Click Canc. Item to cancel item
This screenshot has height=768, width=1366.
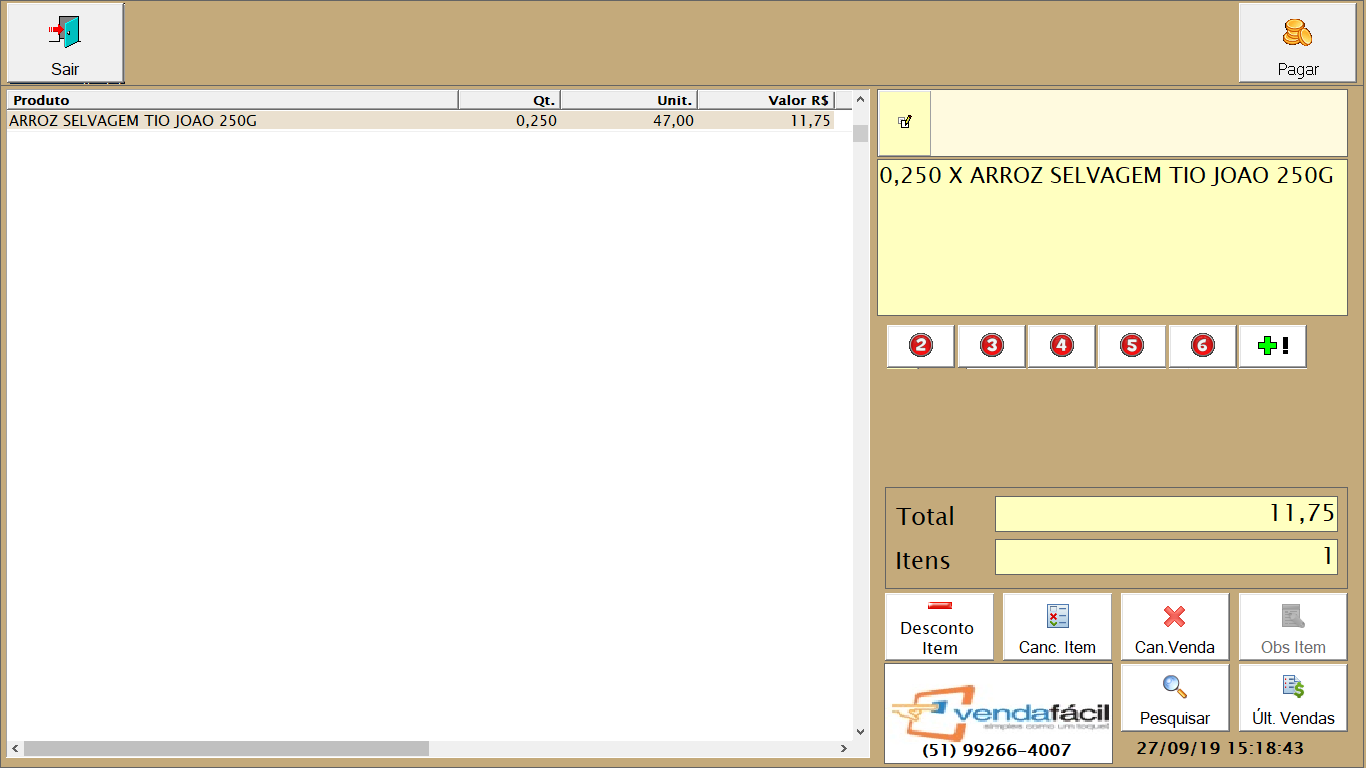pyautogui.click(x=1057, y=627)
